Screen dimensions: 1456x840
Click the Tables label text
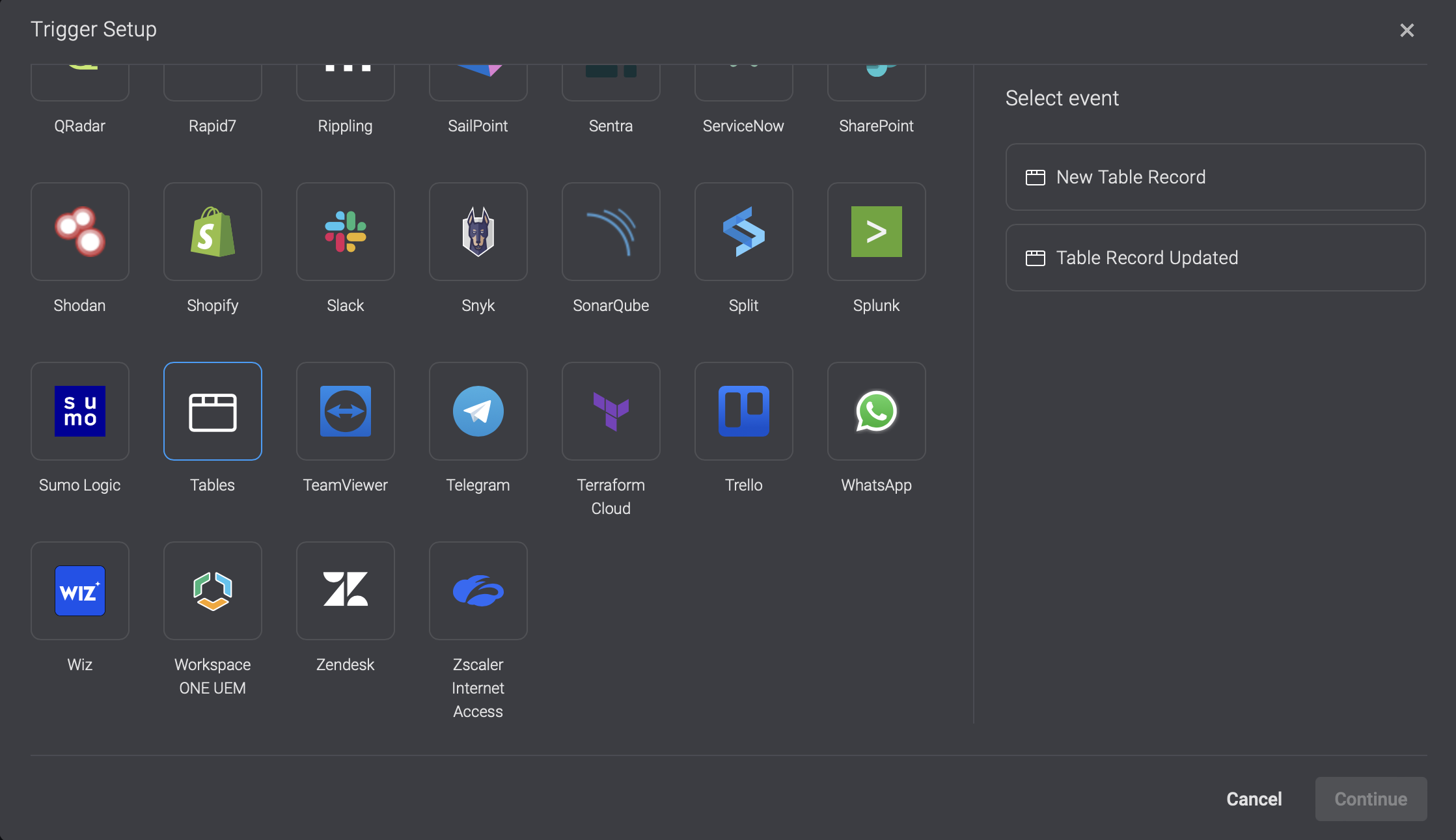click(x=213, y=485)
